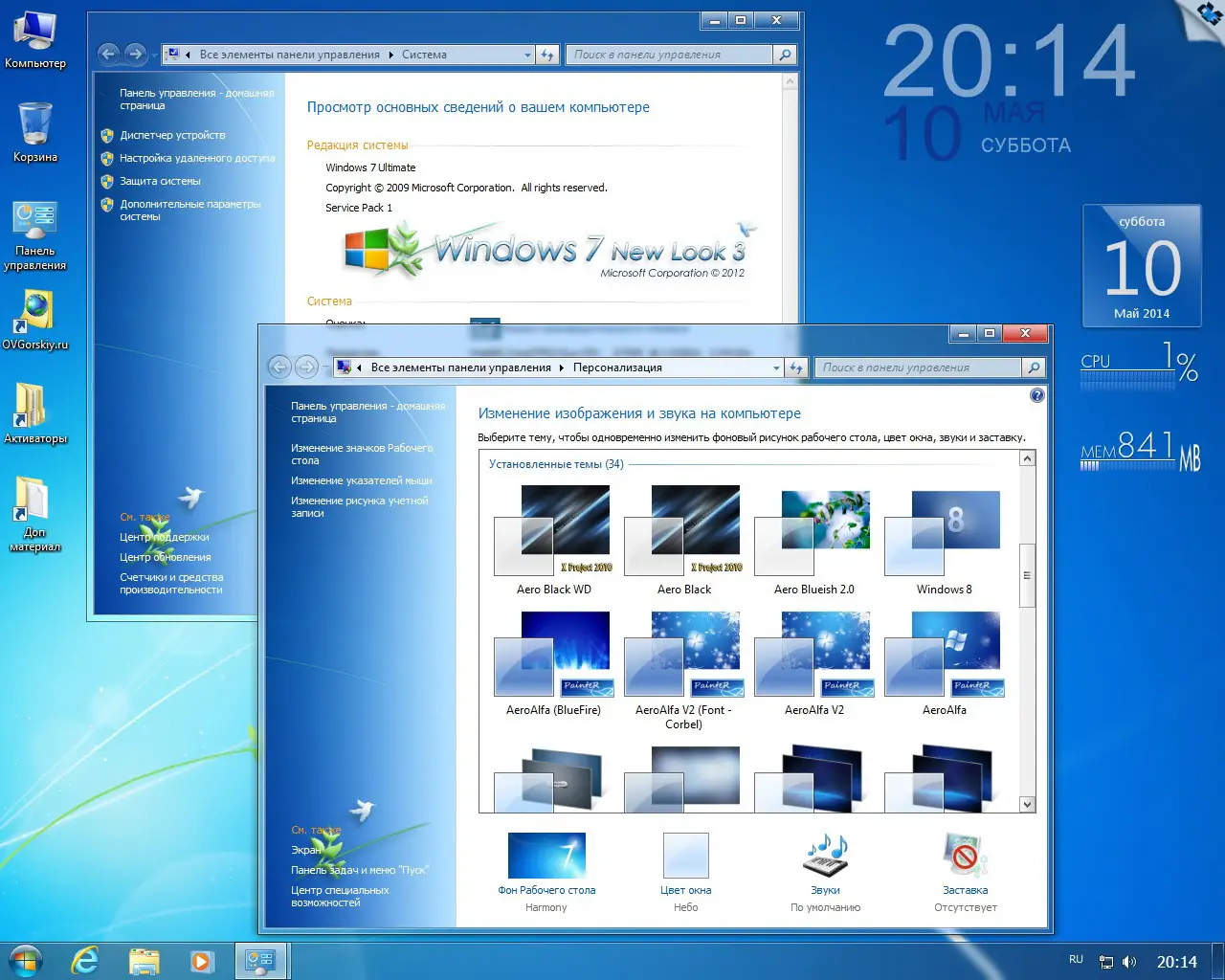Expand the arrow after Все элементы in Система
1225x980 pixels.
point(390,55)
